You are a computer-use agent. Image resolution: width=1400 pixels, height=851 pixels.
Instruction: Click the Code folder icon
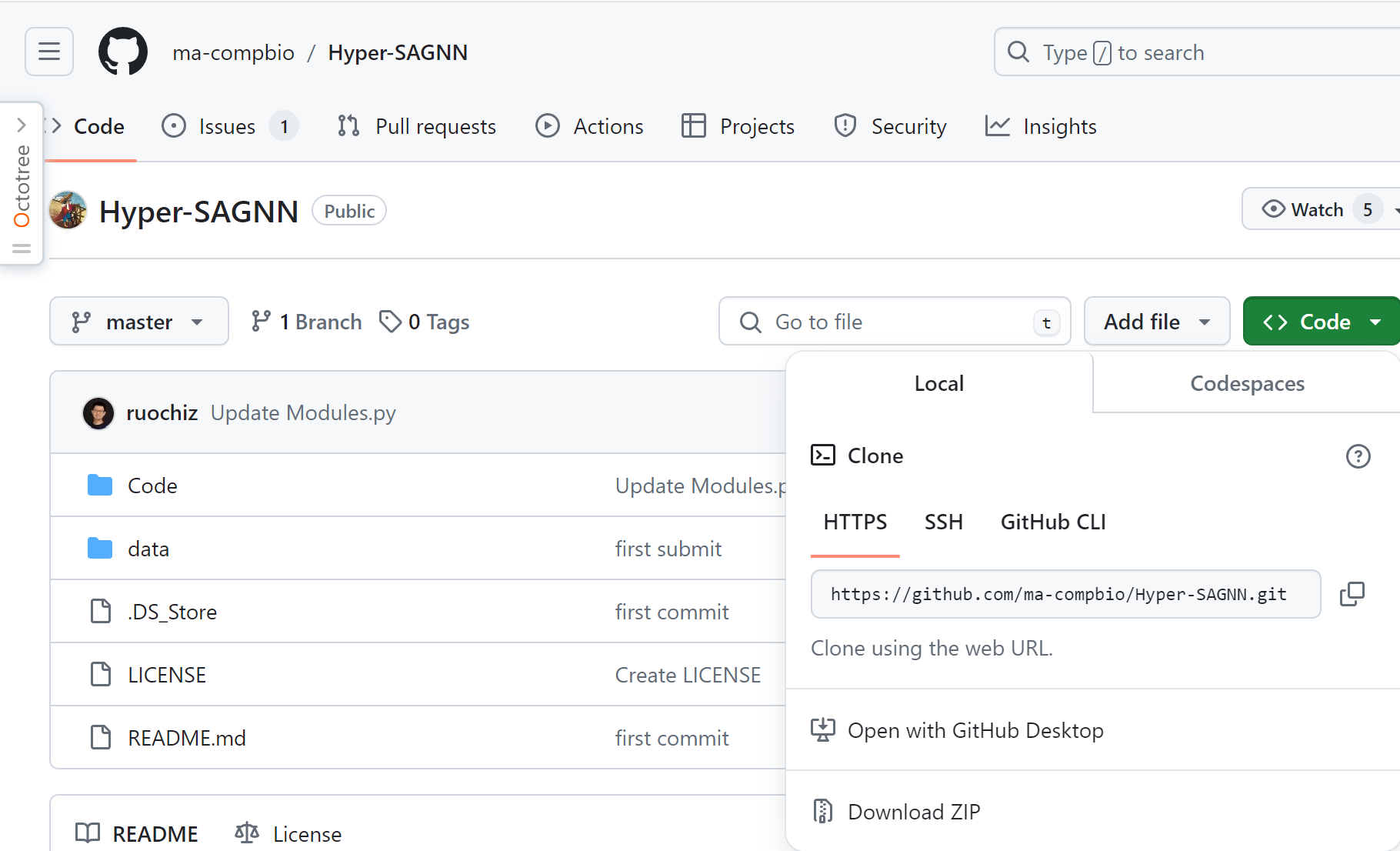pos(100,486)
